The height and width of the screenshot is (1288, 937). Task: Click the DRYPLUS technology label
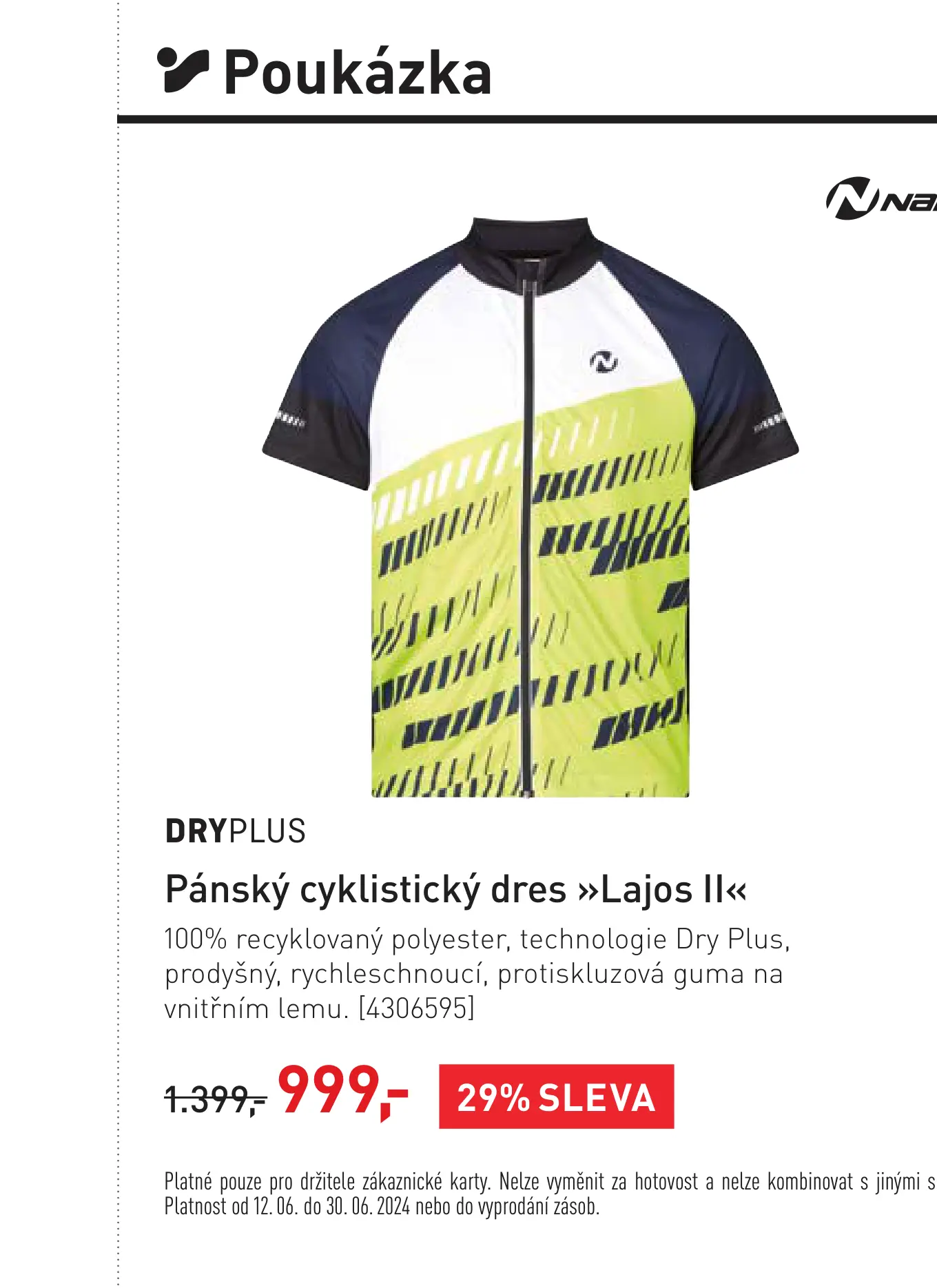(x=235, y=831)
